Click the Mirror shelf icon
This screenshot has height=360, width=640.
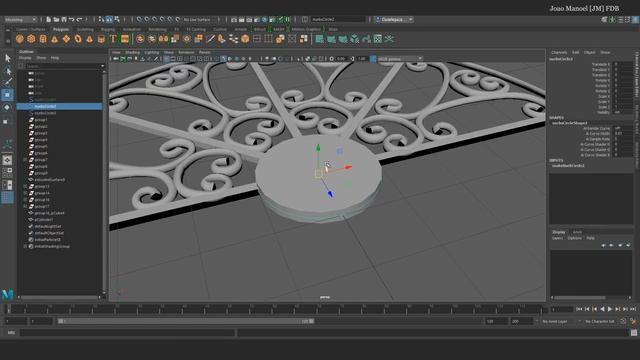(x=163, y=39)
